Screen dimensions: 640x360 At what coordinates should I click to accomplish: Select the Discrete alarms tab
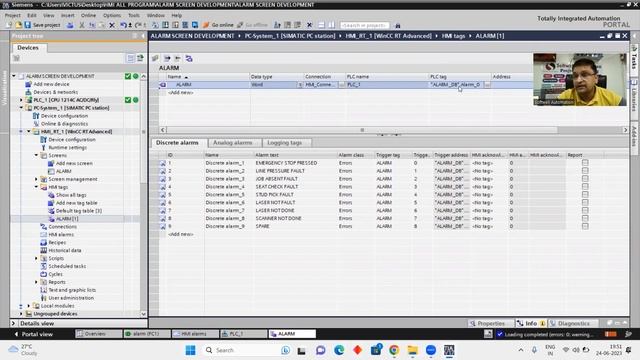click(177, 143)
